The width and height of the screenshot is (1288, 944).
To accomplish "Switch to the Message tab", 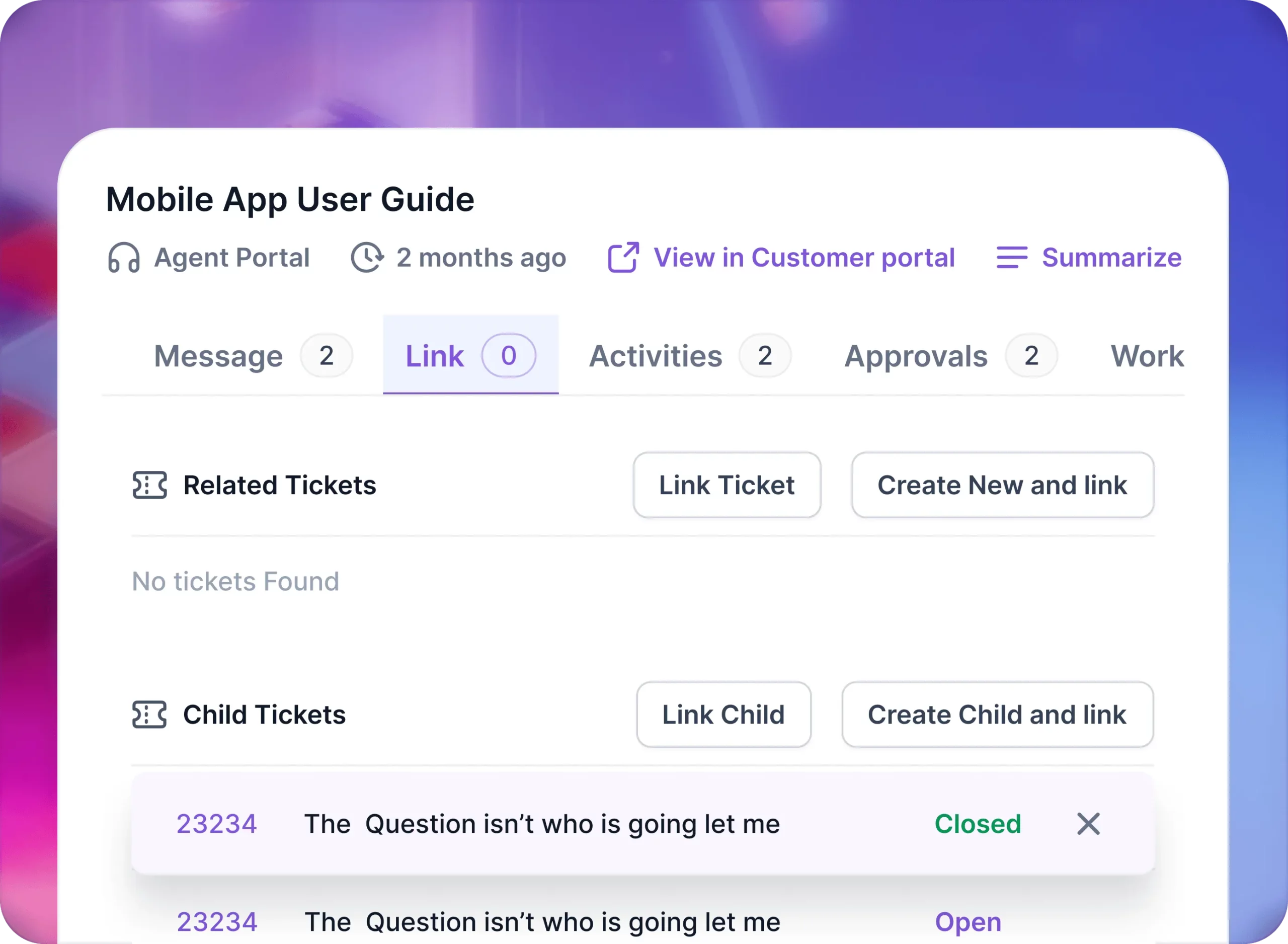I will point(217,355).
